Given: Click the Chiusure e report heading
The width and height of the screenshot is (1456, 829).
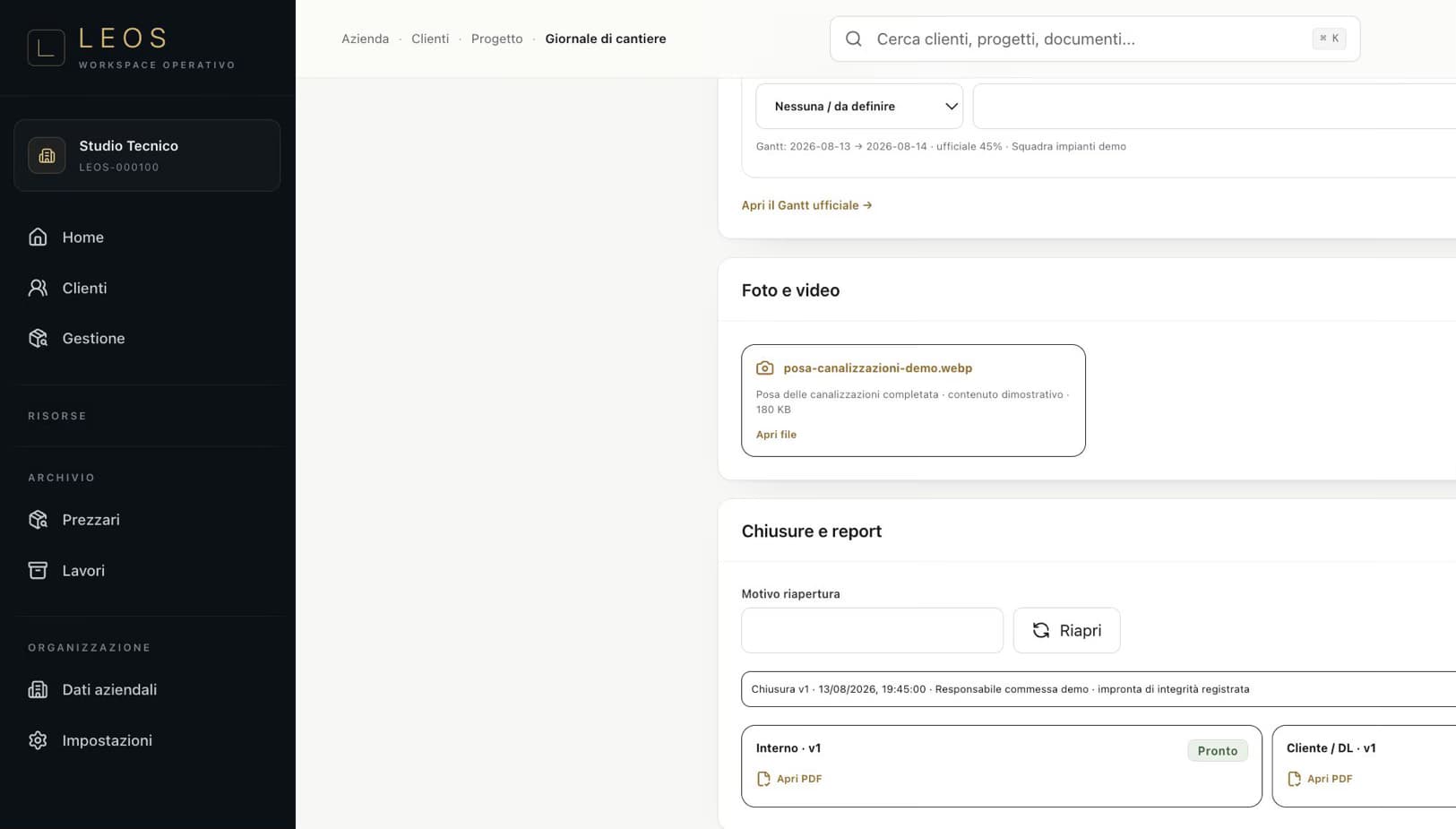Looking at the screenshot, I should click(812, 531).
